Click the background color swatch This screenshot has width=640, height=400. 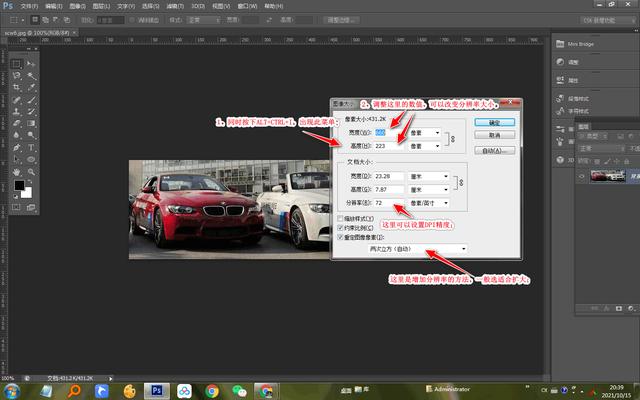click(27, 193)
